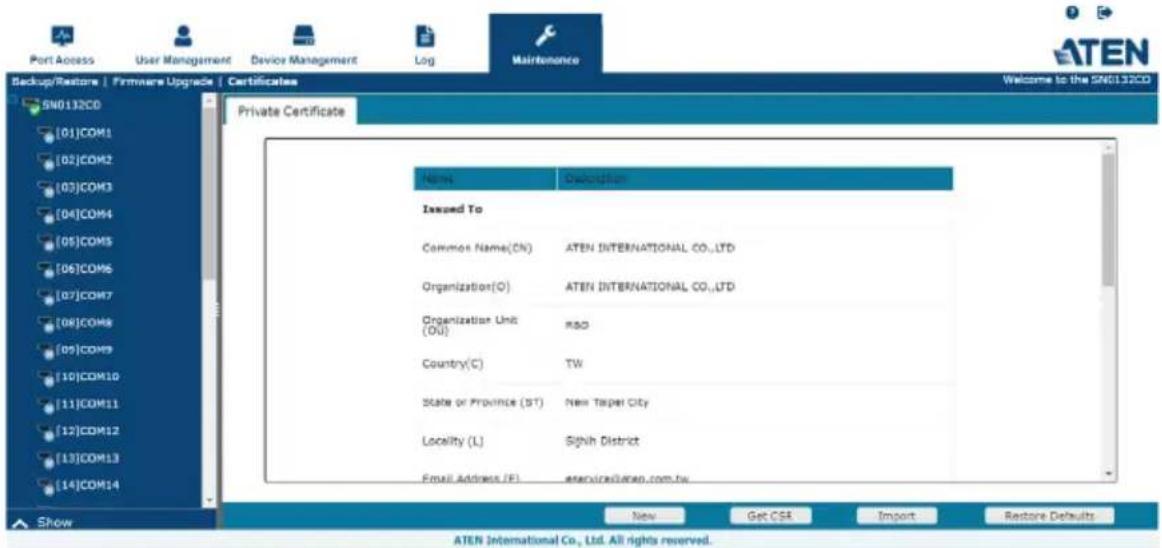Click the Name column header

(485, 179)
